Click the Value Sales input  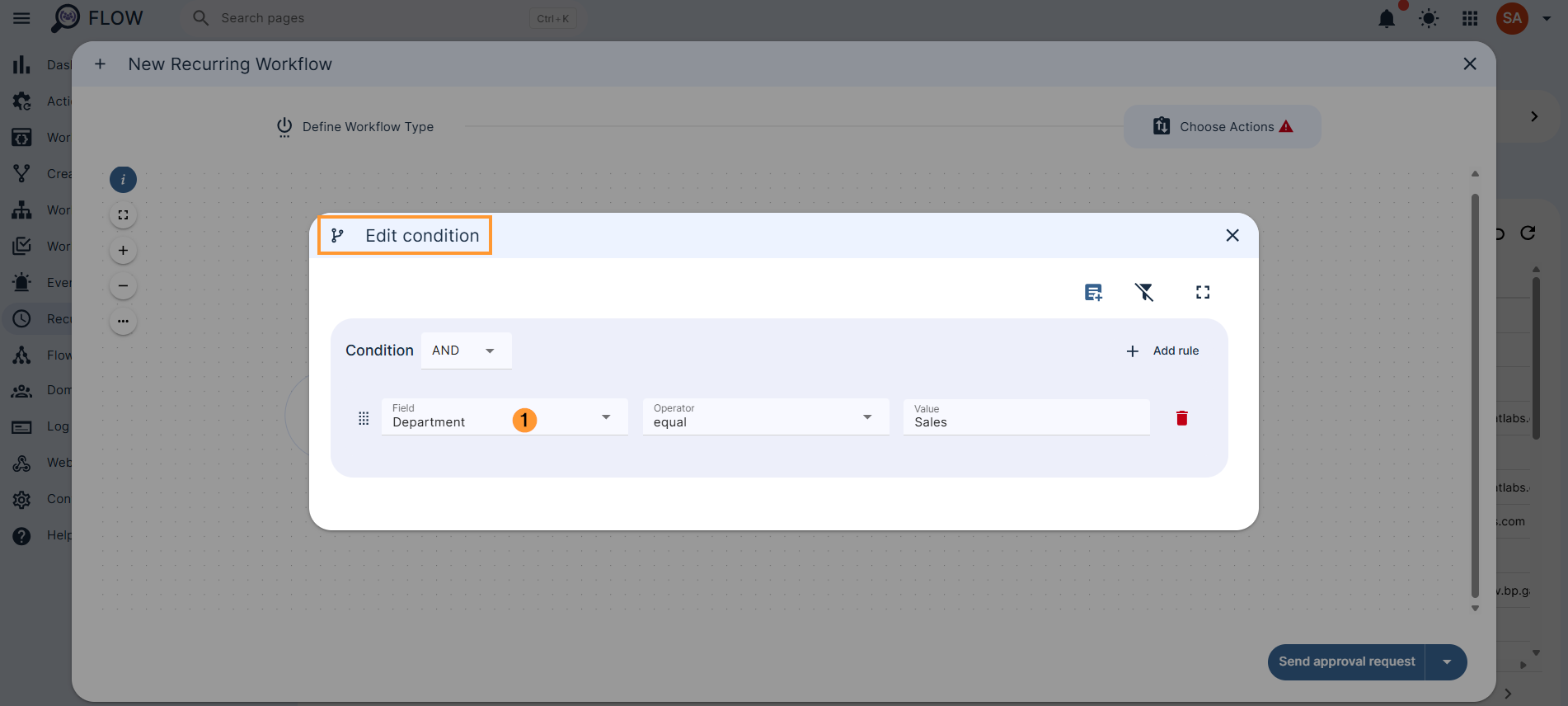click(1026, 417)
